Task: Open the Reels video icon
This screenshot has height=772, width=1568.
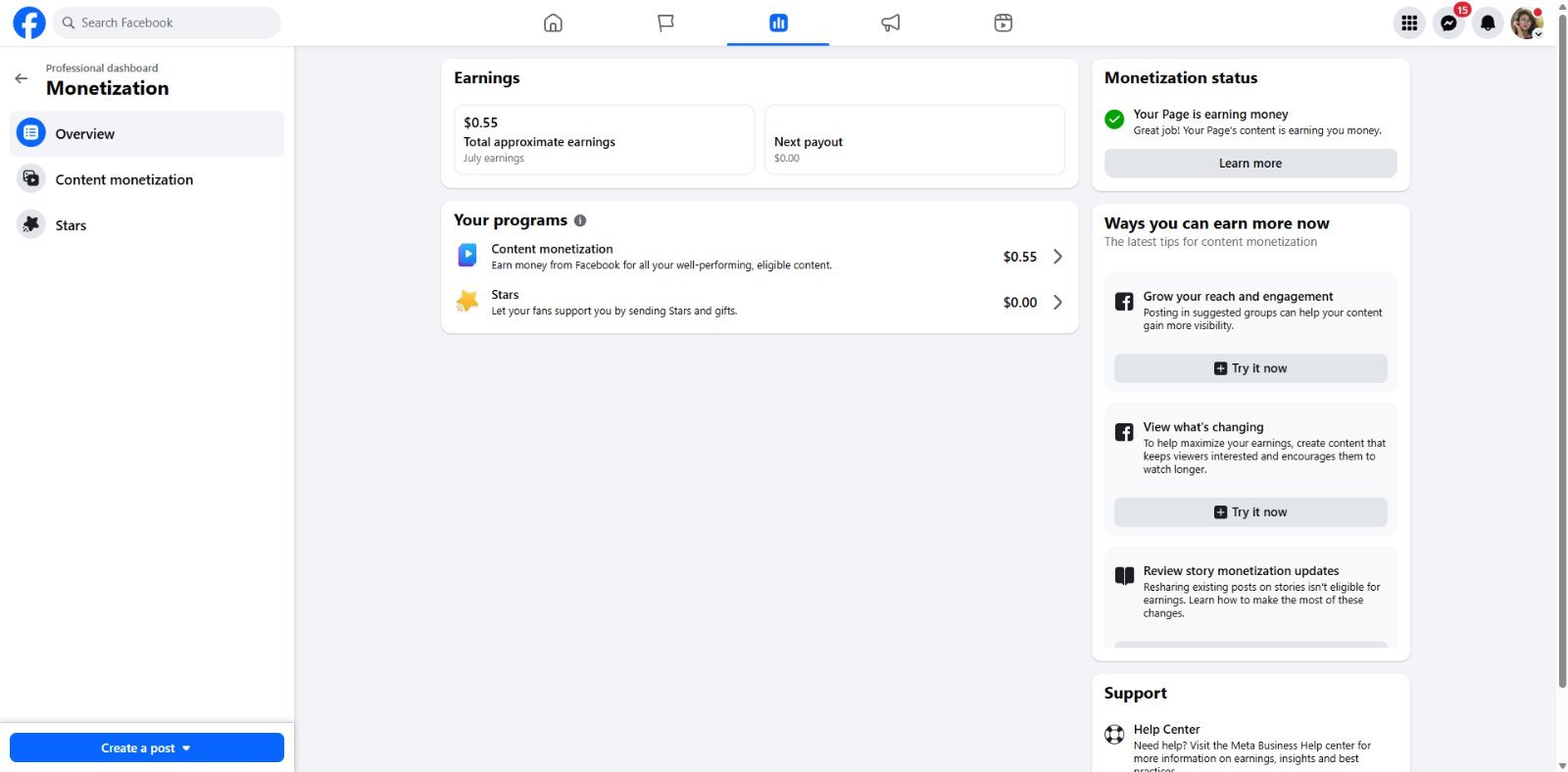Action: pos(1003,23)
